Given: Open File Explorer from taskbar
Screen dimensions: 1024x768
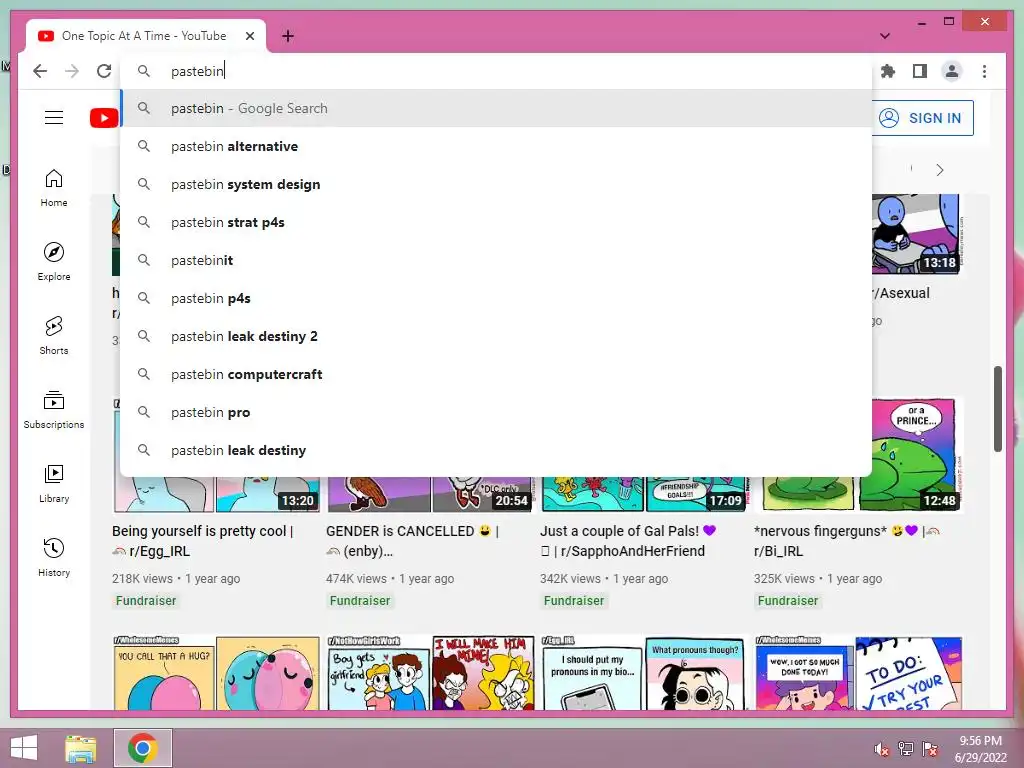Looking at the screenshot, I should (x=80, y=748).
